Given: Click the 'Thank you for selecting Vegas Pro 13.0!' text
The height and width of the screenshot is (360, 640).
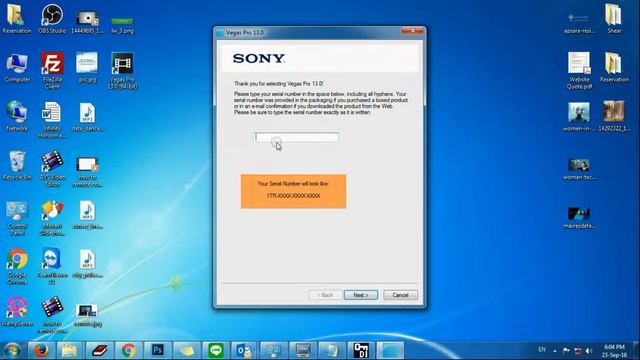Looking at the screenshot, I should click(x=278, y=83).
